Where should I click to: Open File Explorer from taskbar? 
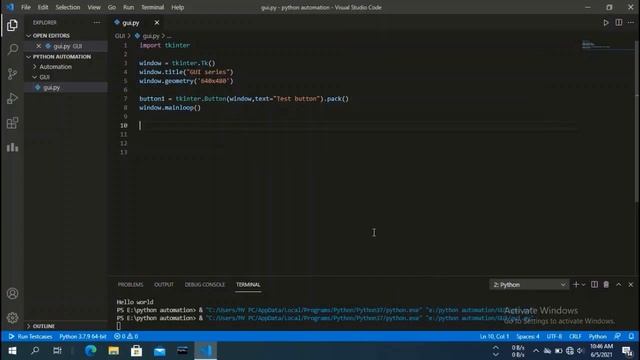coord(113,351)
